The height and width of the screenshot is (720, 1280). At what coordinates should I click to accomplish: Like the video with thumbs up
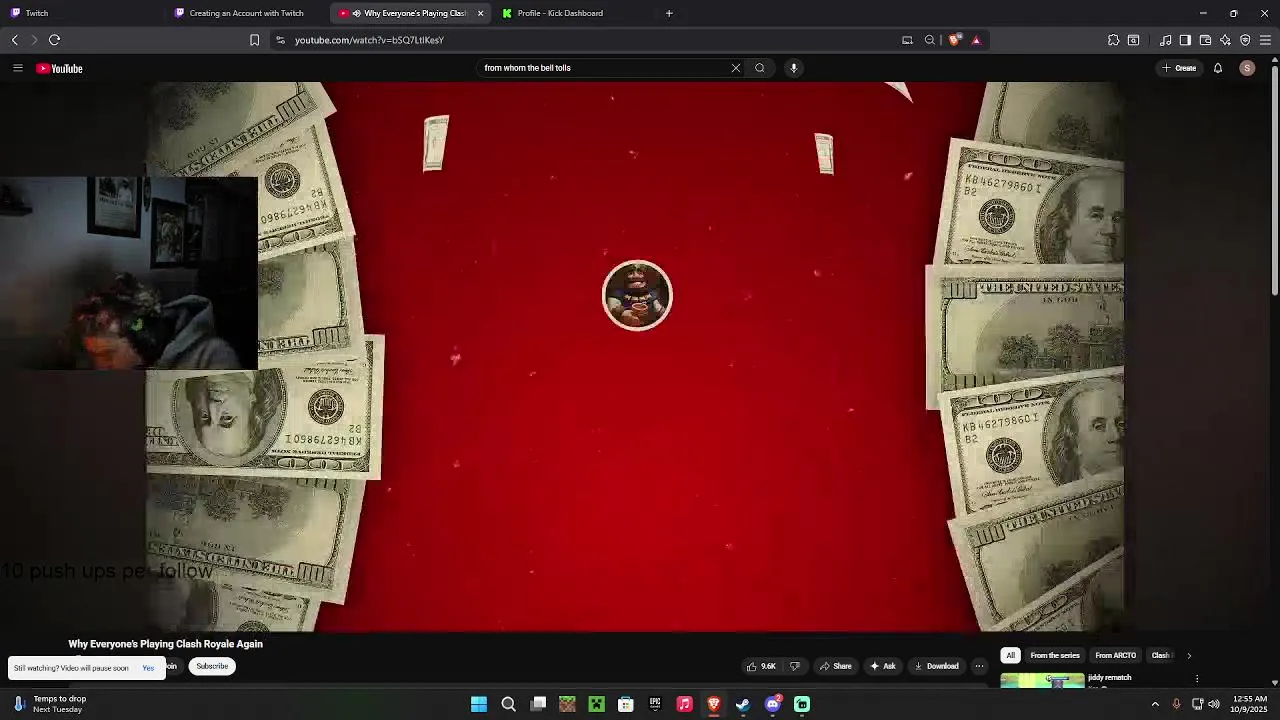point(761,666)
